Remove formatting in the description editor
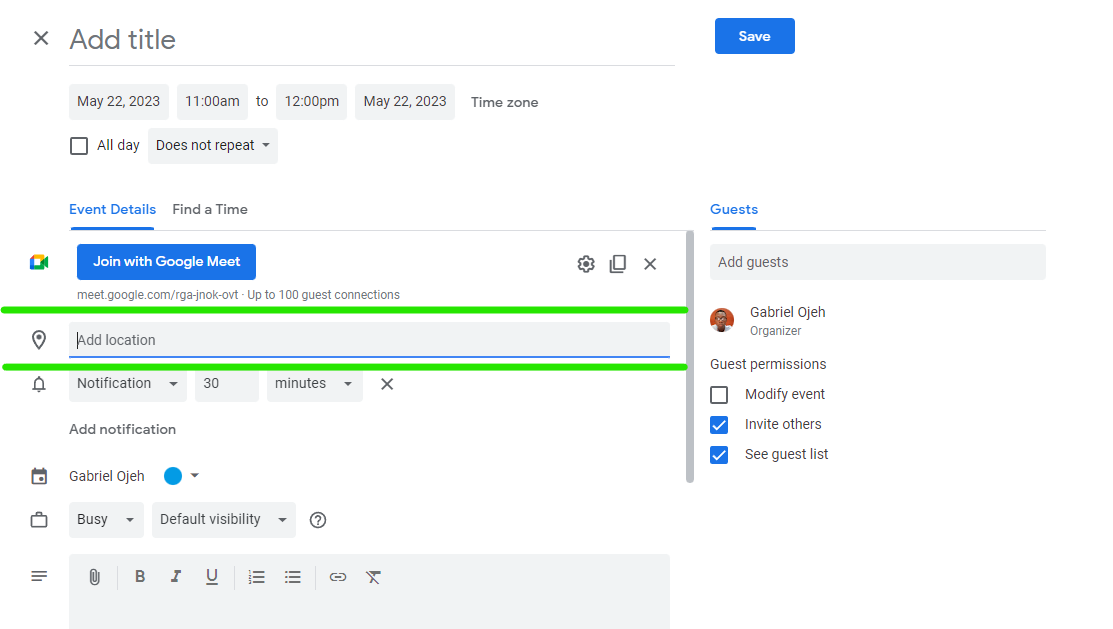Screen dimensions: 1113x629 (373, 576)
